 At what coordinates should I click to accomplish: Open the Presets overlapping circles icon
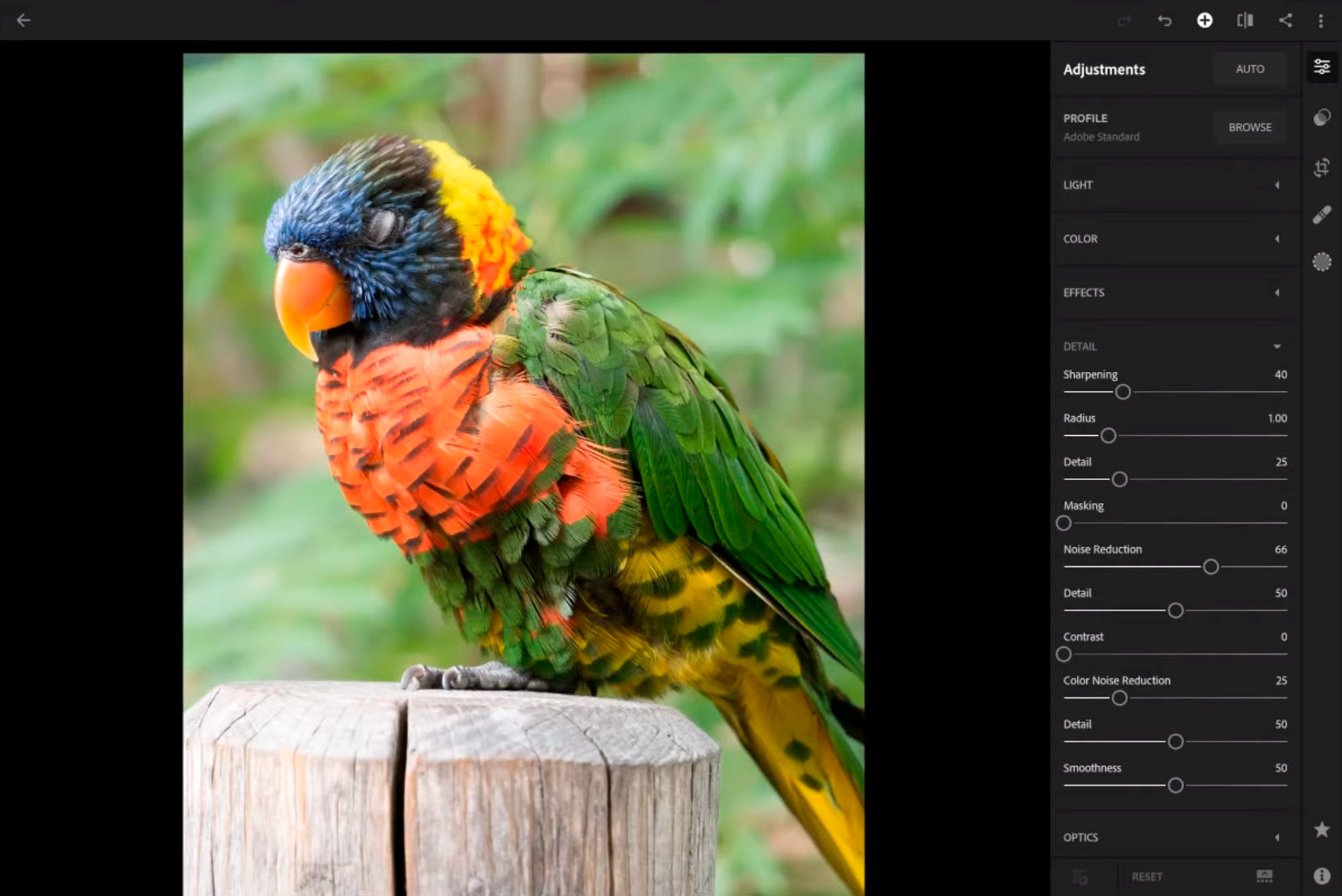coord(1321,117)
